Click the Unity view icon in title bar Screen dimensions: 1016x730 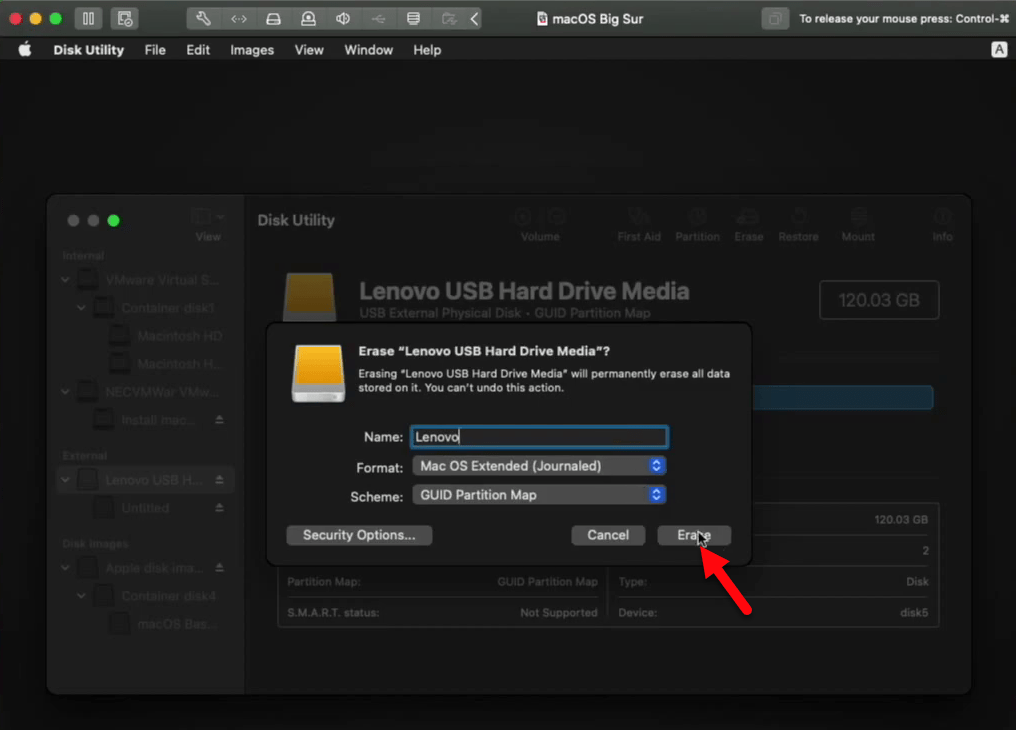[775, 19]
